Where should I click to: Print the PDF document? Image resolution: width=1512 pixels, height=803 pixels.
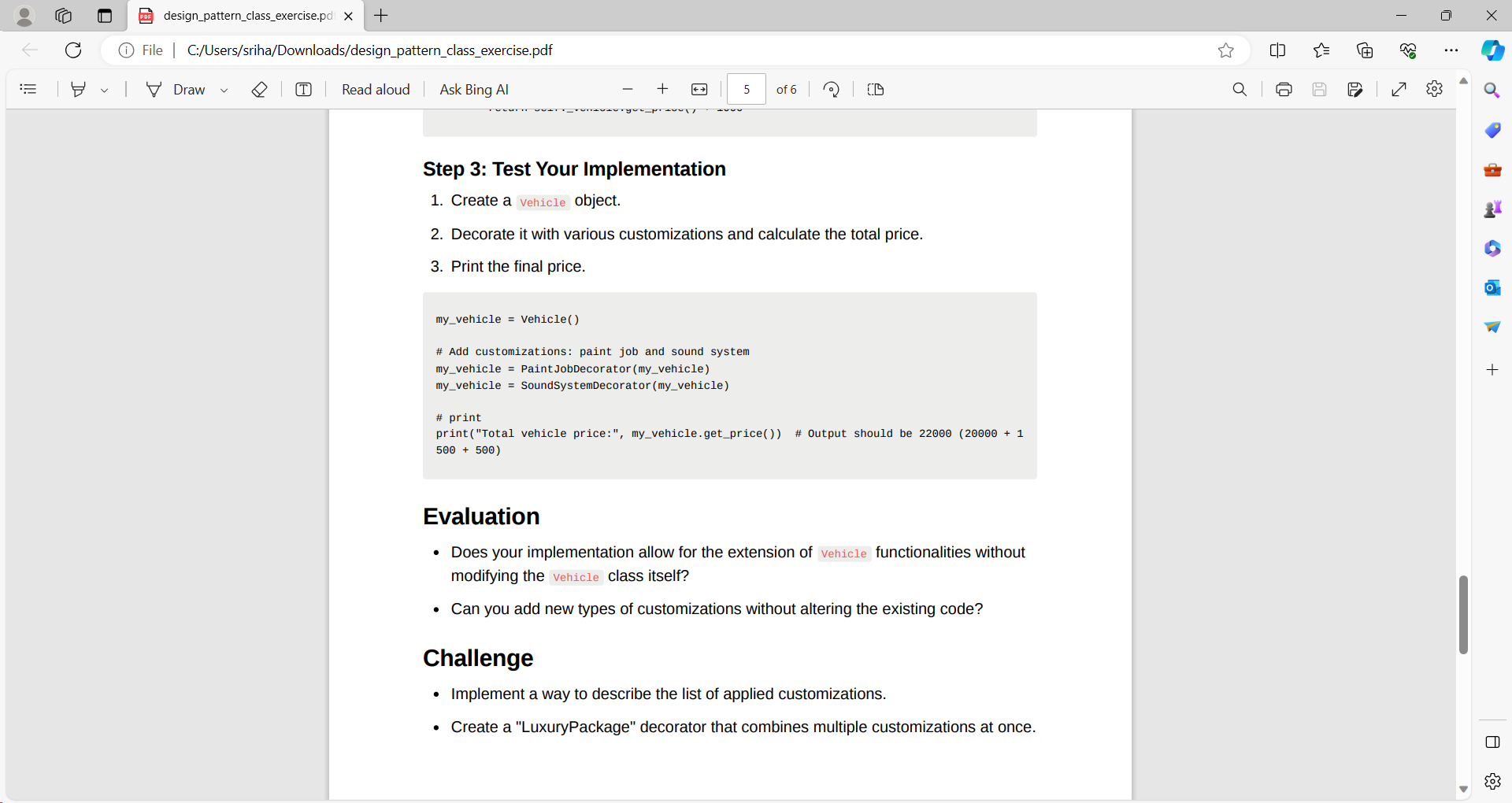click(x=1283, y=89)
